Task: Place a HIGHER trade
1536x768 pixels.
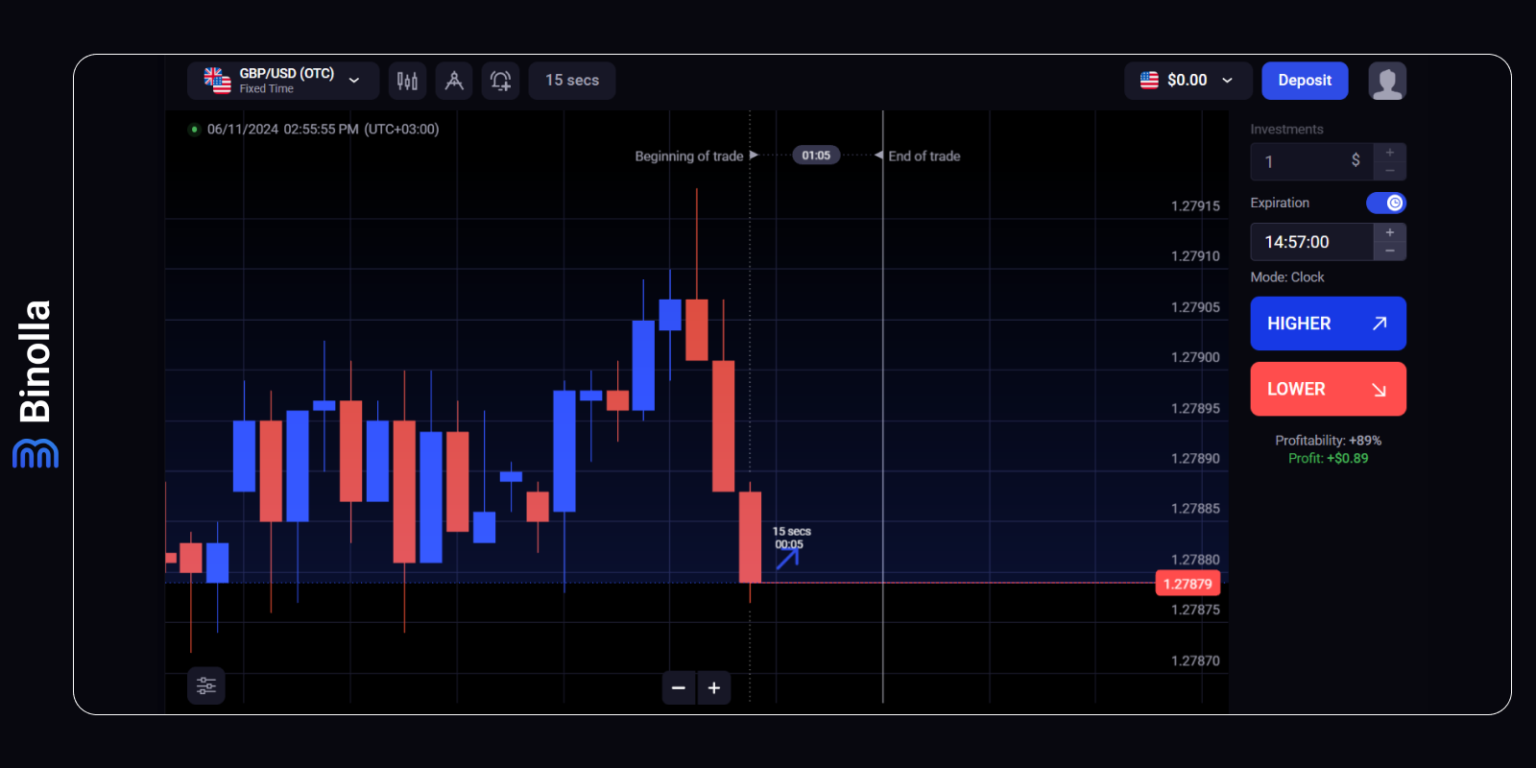Action: click(x=1328, y=323)
